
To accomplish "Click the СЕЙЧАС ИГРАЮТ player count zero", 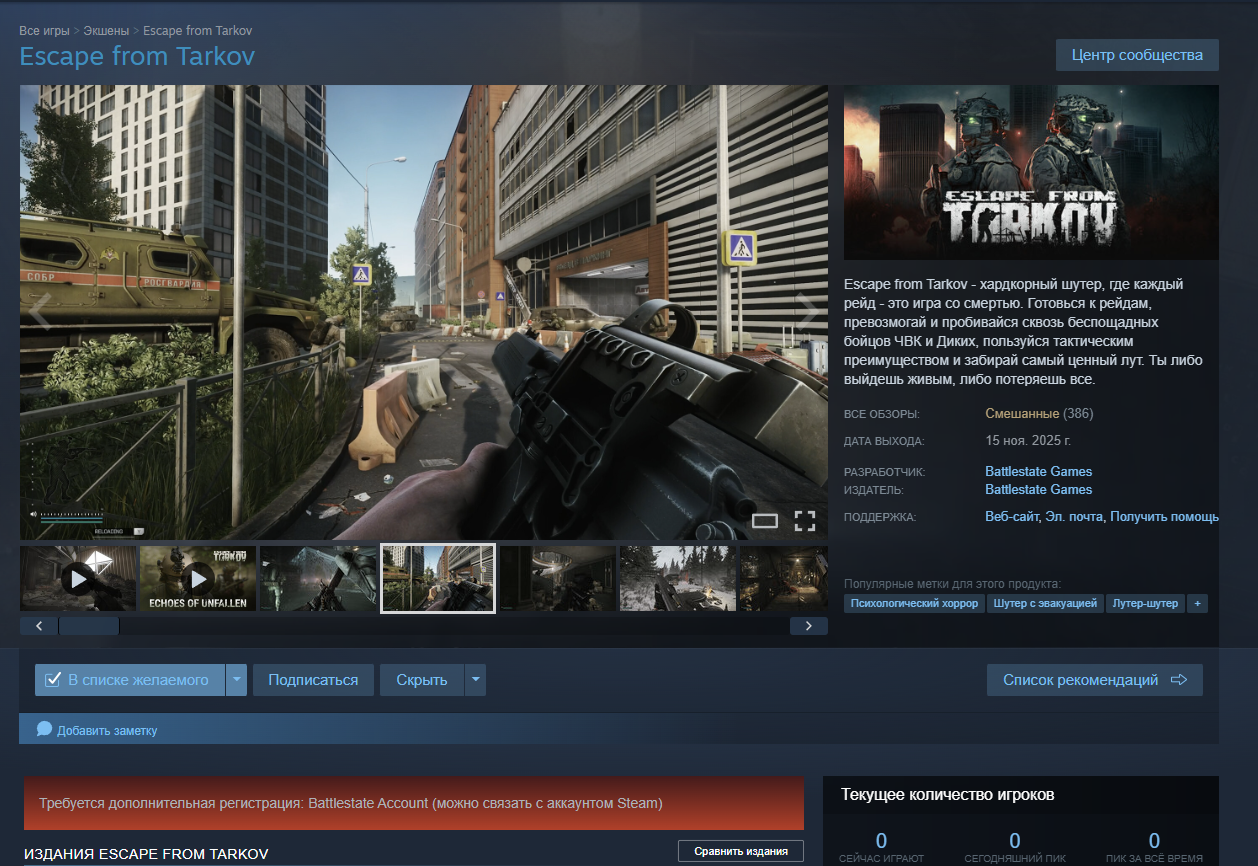I will pos(881,841).
